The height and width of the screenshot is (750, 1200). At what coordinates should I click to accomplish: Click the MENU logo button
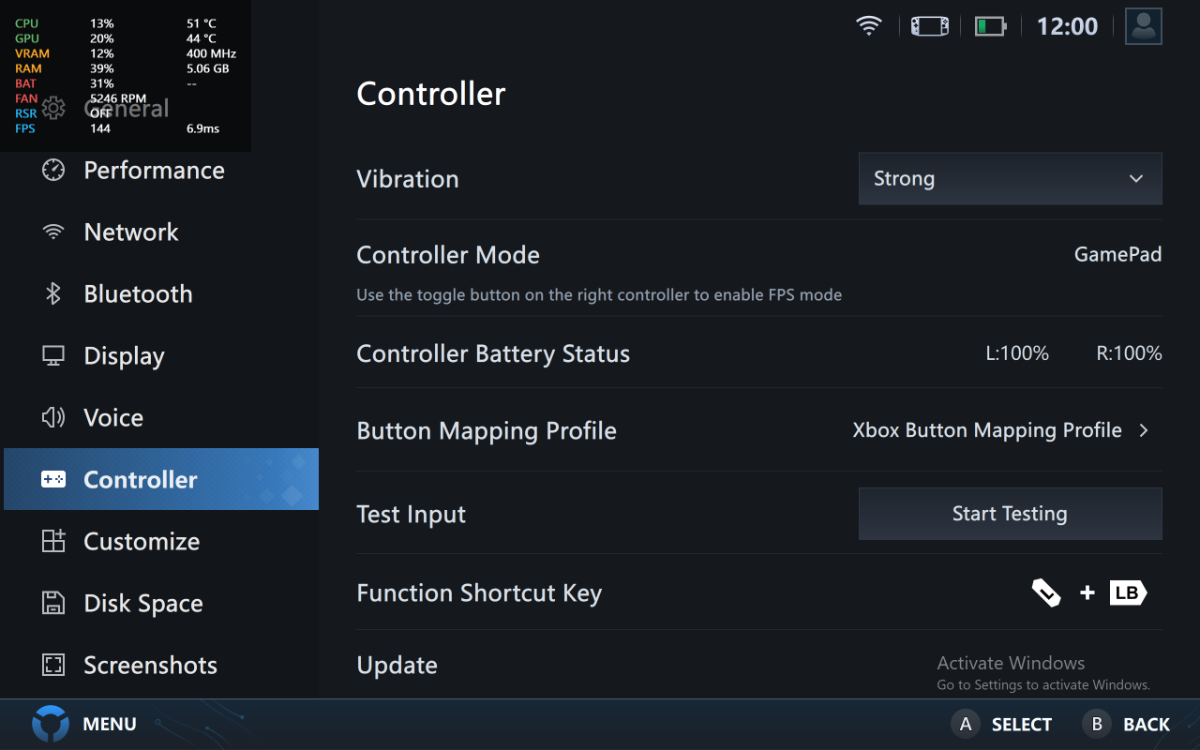[x=51, y=724]
